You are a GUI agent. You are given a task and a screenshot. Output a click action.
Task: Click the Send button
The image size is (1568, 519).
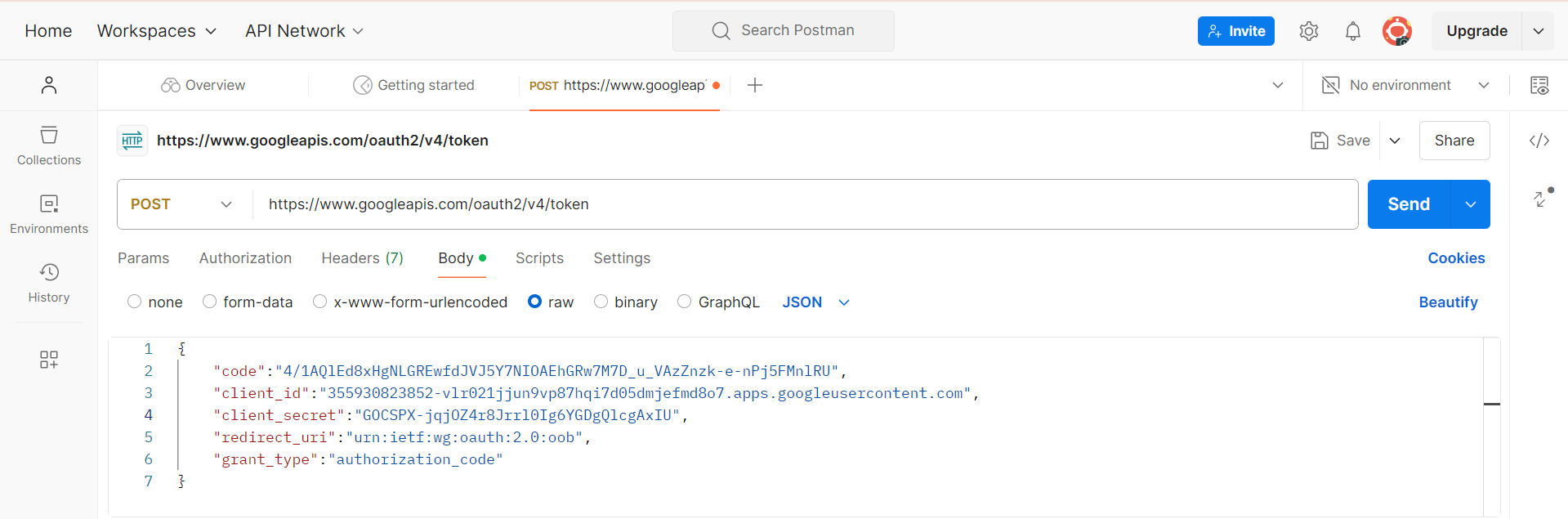point(1409,204)
